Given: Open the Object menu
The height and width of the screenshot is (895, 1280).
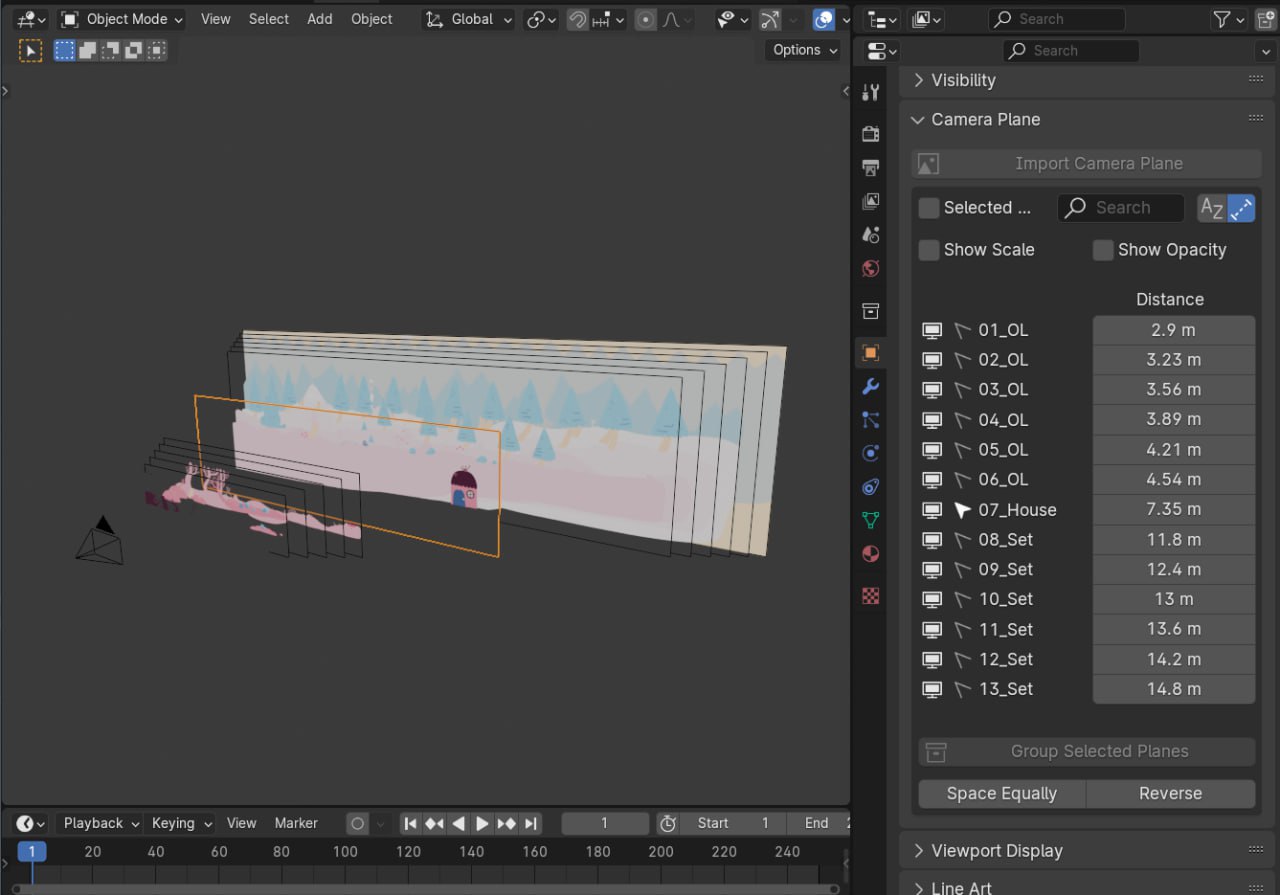Looking at the screenshot, I should click(x=371, y=19).
